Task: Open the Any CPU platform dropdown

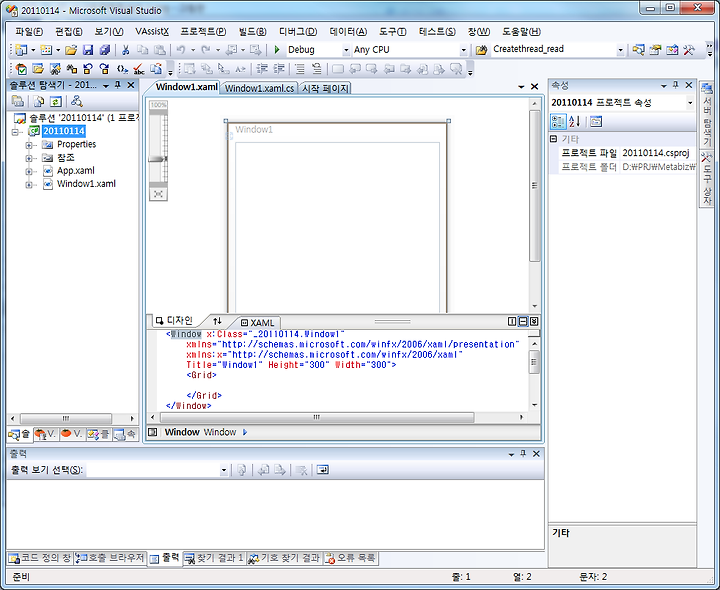Action: click(x=463, y=50)
